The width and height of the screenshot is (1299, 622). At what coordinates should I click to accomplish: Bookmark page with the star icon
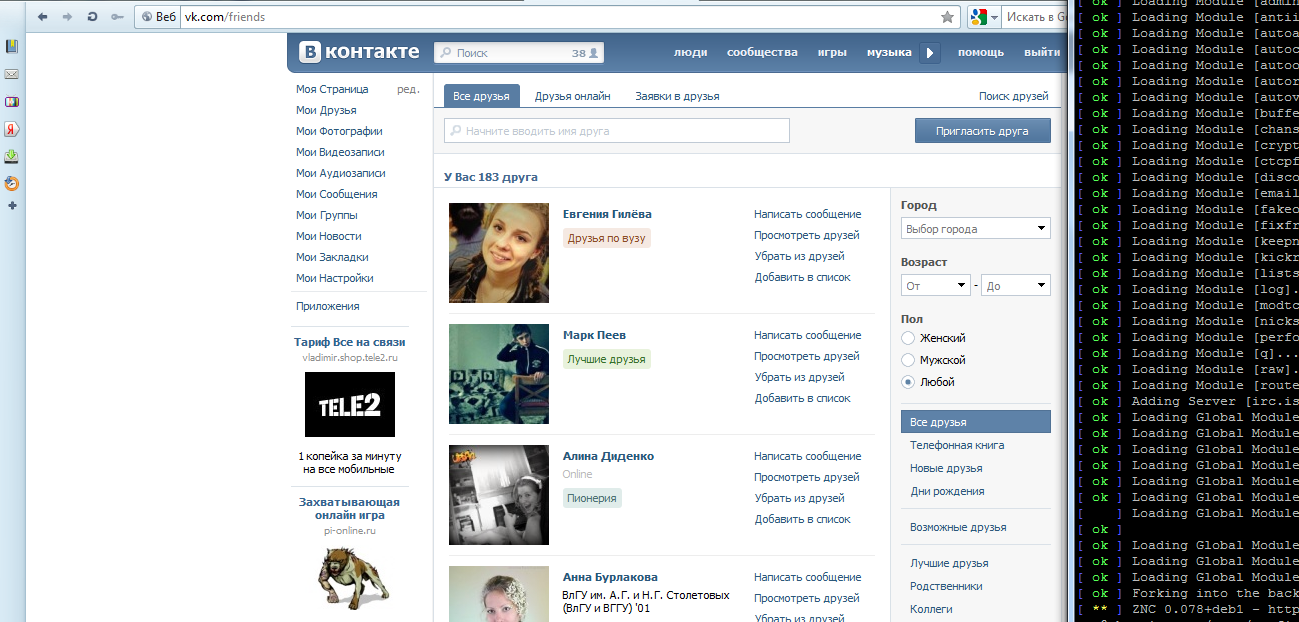pos(947,17)
